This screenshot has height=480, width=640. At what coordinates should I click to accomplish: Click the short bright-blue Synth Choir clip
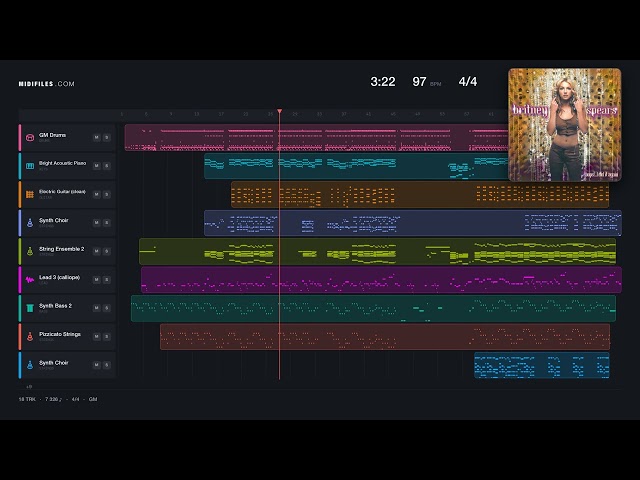(x=542, y=365)
